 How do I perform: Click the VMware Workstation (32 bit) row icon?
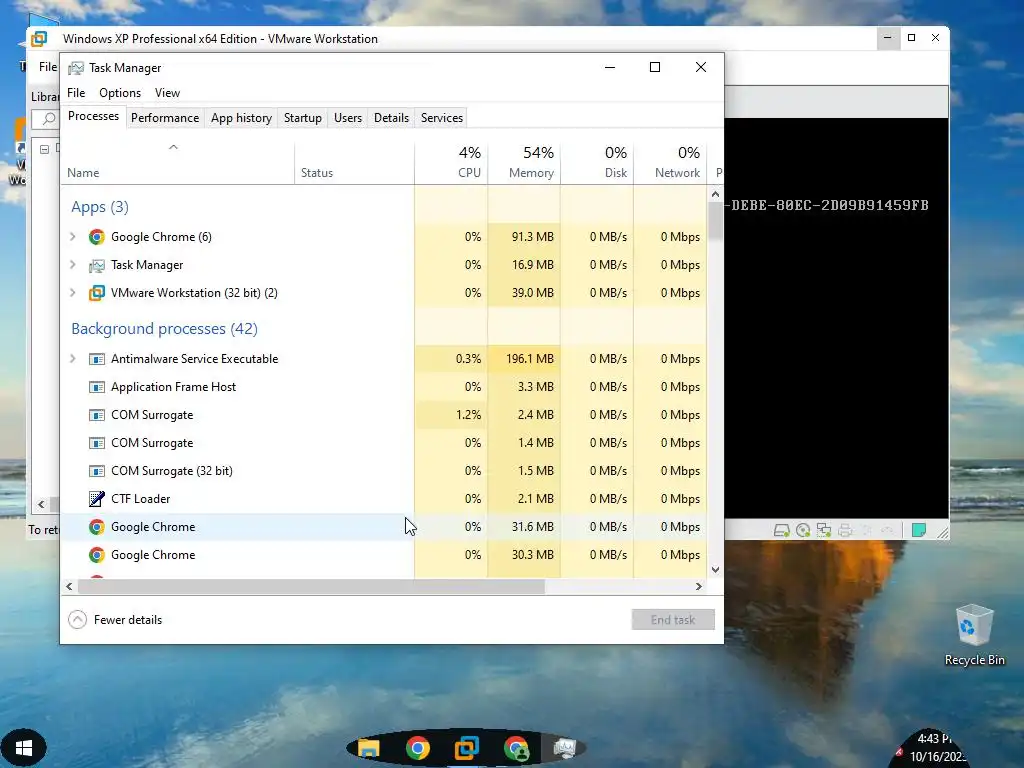[x=97, y=293]
